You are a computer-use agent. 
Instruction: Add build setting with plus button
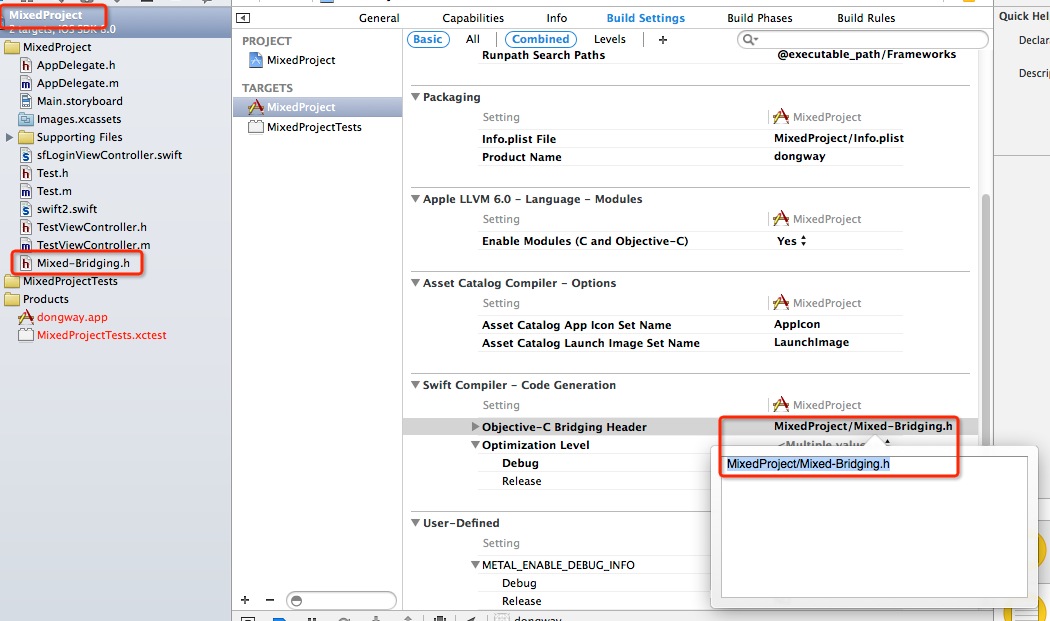(x=662, y=40)
